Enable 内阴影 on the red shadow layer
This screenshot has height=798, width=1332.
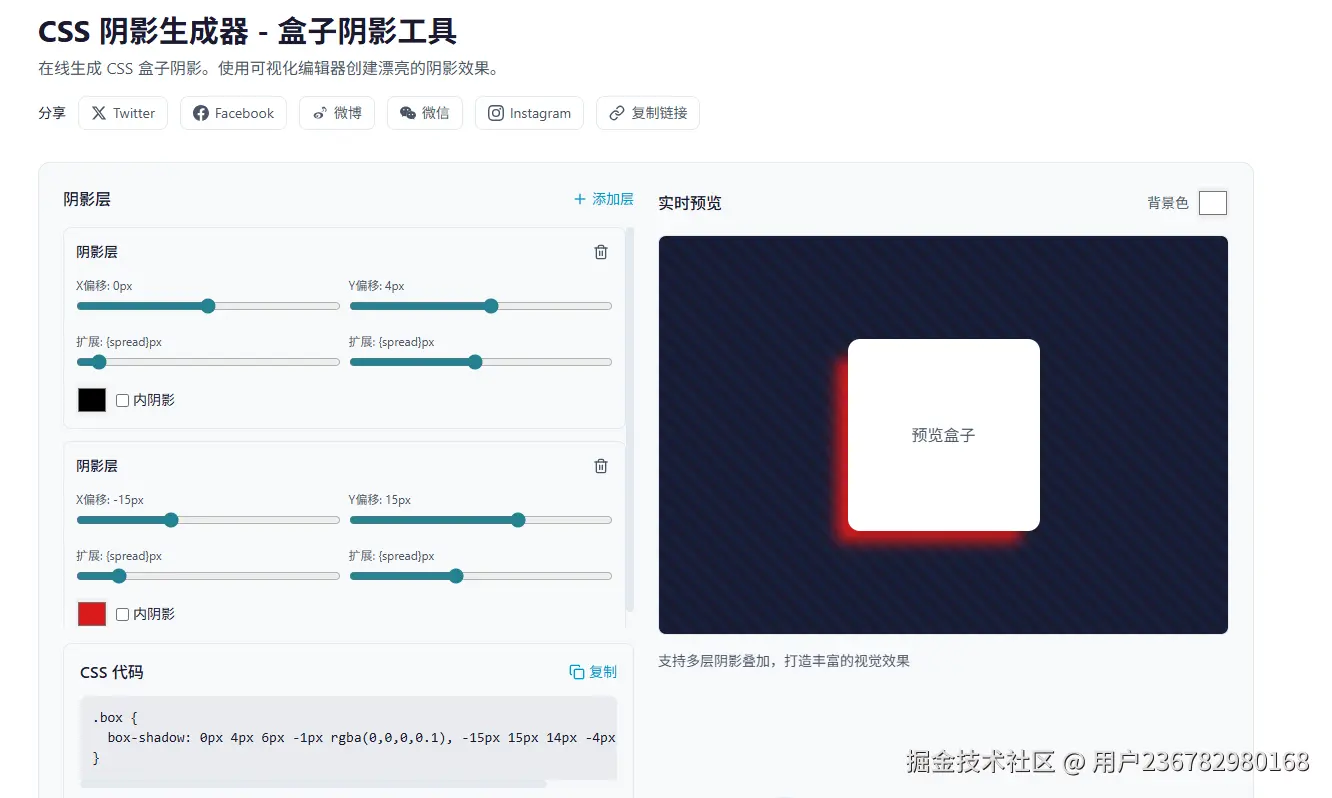[x=122, y=614]
